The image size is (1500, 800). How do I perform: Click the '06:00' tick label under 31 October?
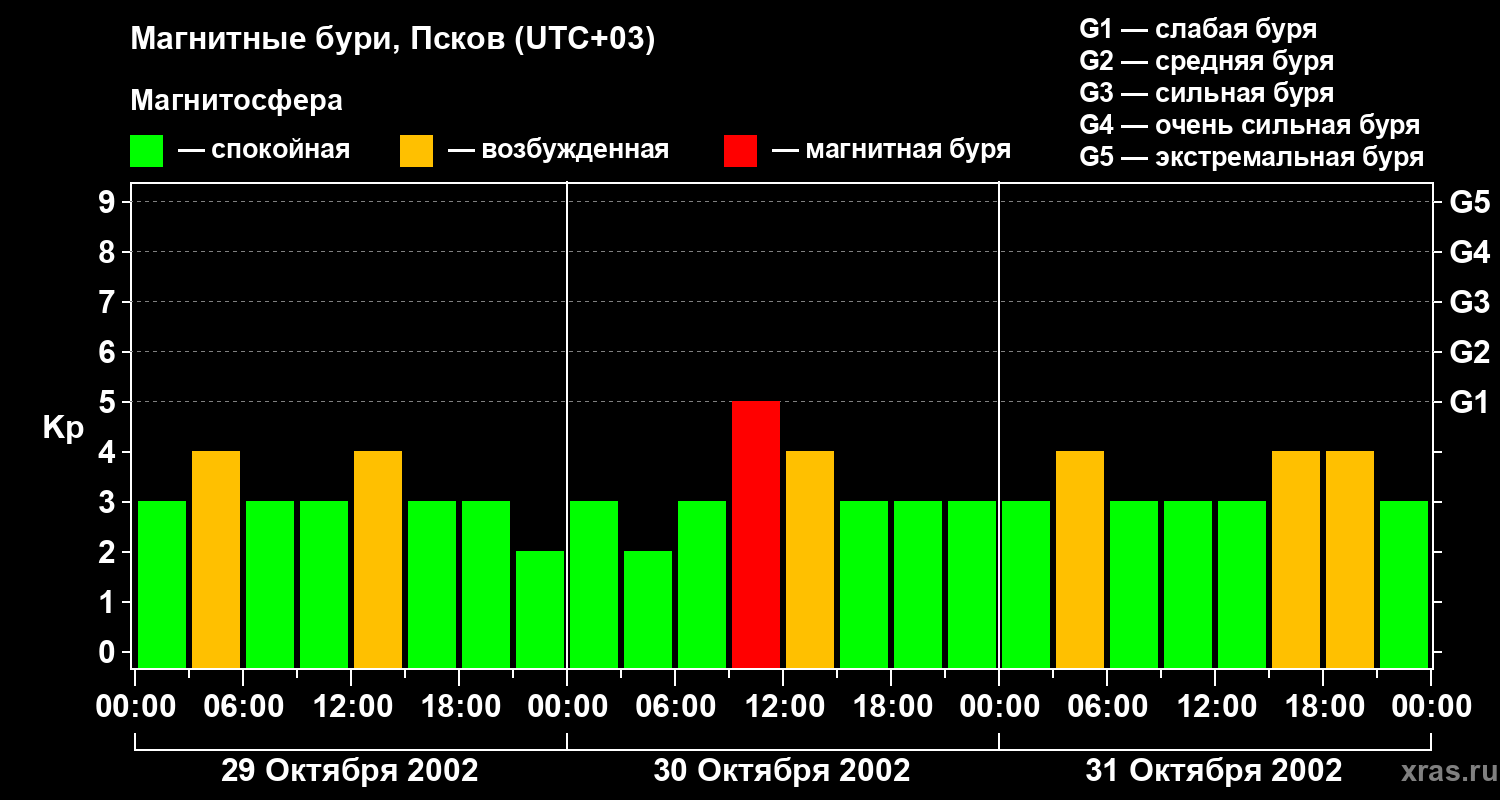pos(1106,707)
